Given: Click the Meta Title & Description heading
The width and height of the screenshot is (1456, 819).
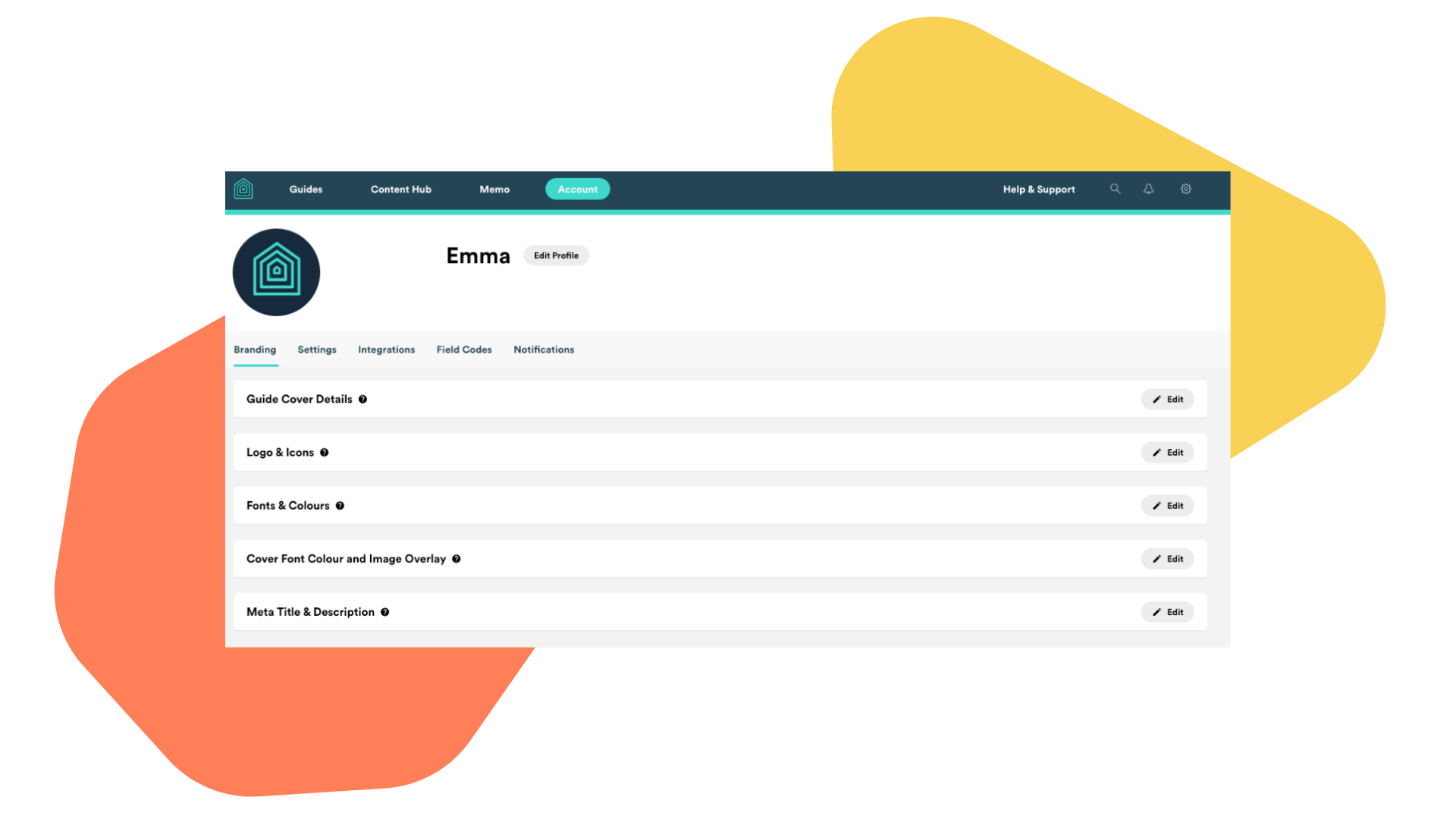Looking at the screenshot, I should coord(310,612).
